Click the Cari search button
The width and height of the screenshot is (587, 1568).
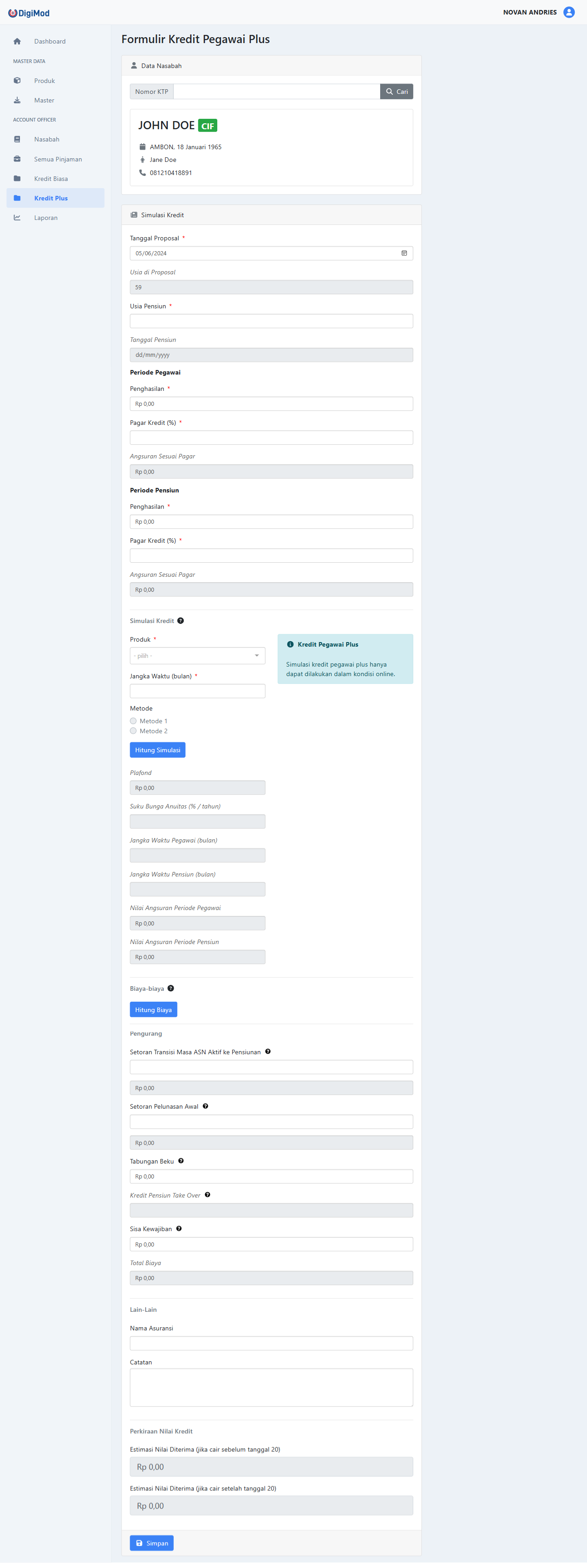[396, 91]
